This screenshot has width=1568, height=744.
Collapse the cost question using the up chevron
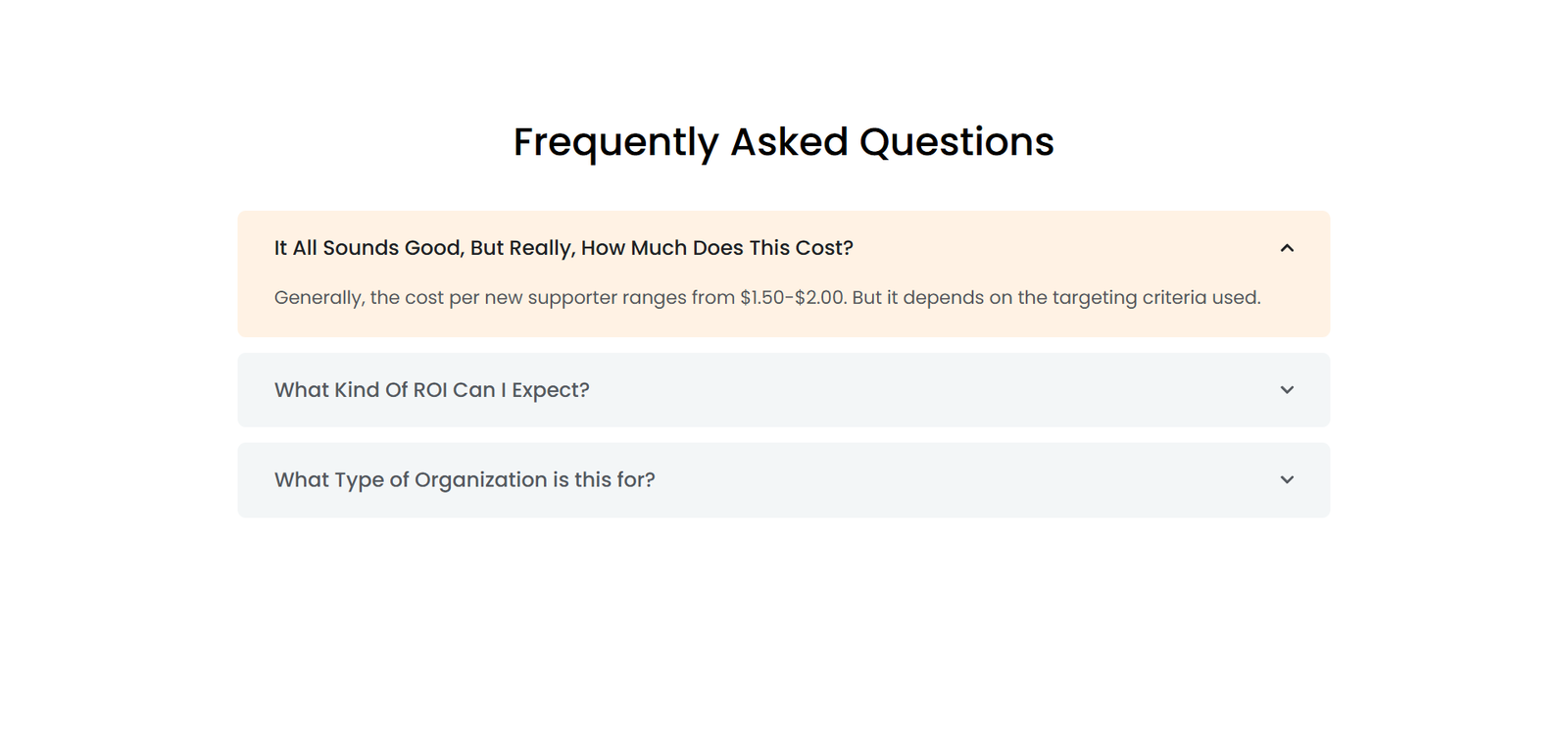[1287, 248]
